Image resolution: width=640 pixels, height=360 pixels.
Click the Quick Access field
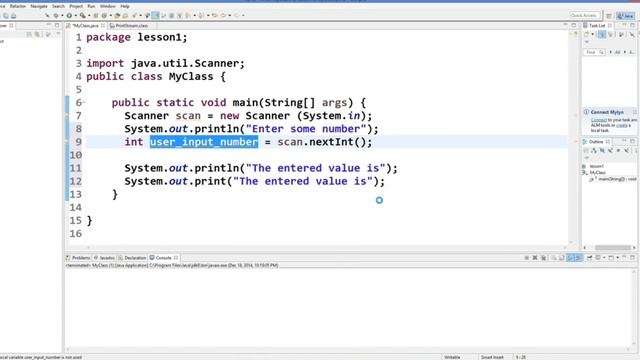pyautogui.click(x=584, y=15)
